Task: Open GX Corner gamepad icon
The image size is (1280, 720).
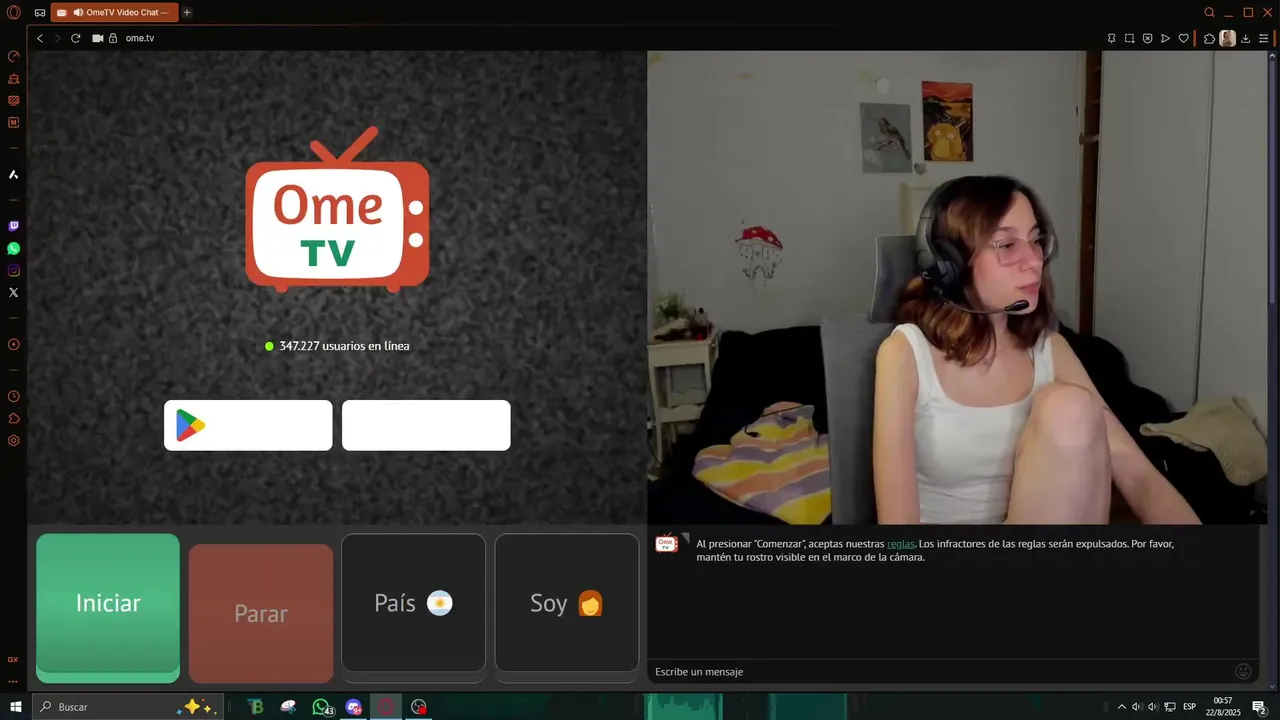Action: click(39, 12)
